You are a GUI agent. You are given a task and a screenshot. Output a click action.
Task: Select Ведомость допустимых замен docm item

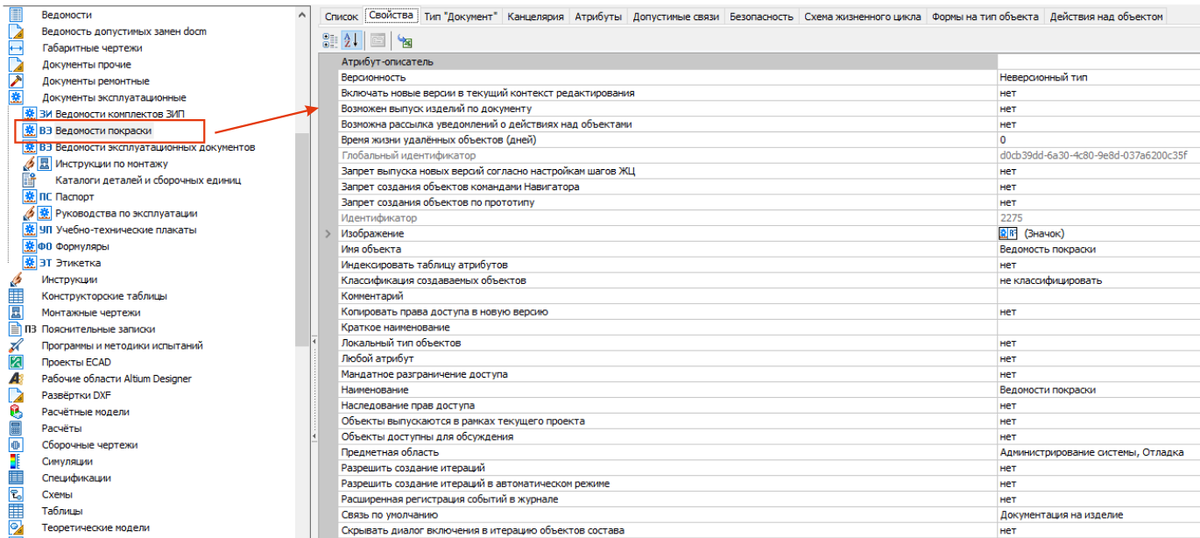(x=124, y=32)
